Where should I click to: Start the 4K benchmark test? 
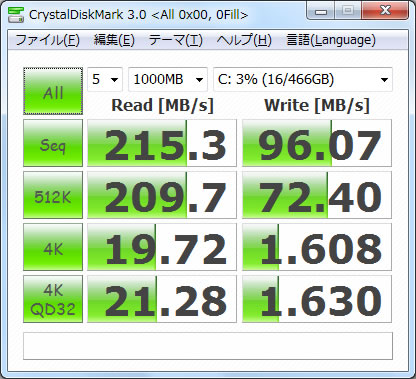(53, 247)
